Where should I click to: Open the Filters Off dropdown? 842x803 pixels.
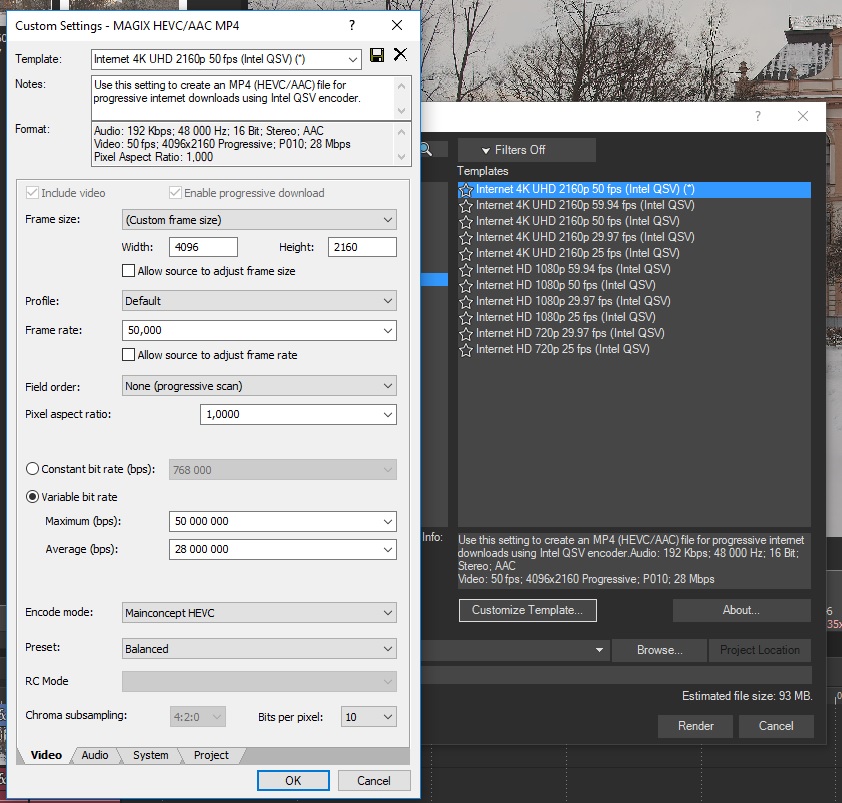point(526,150)
